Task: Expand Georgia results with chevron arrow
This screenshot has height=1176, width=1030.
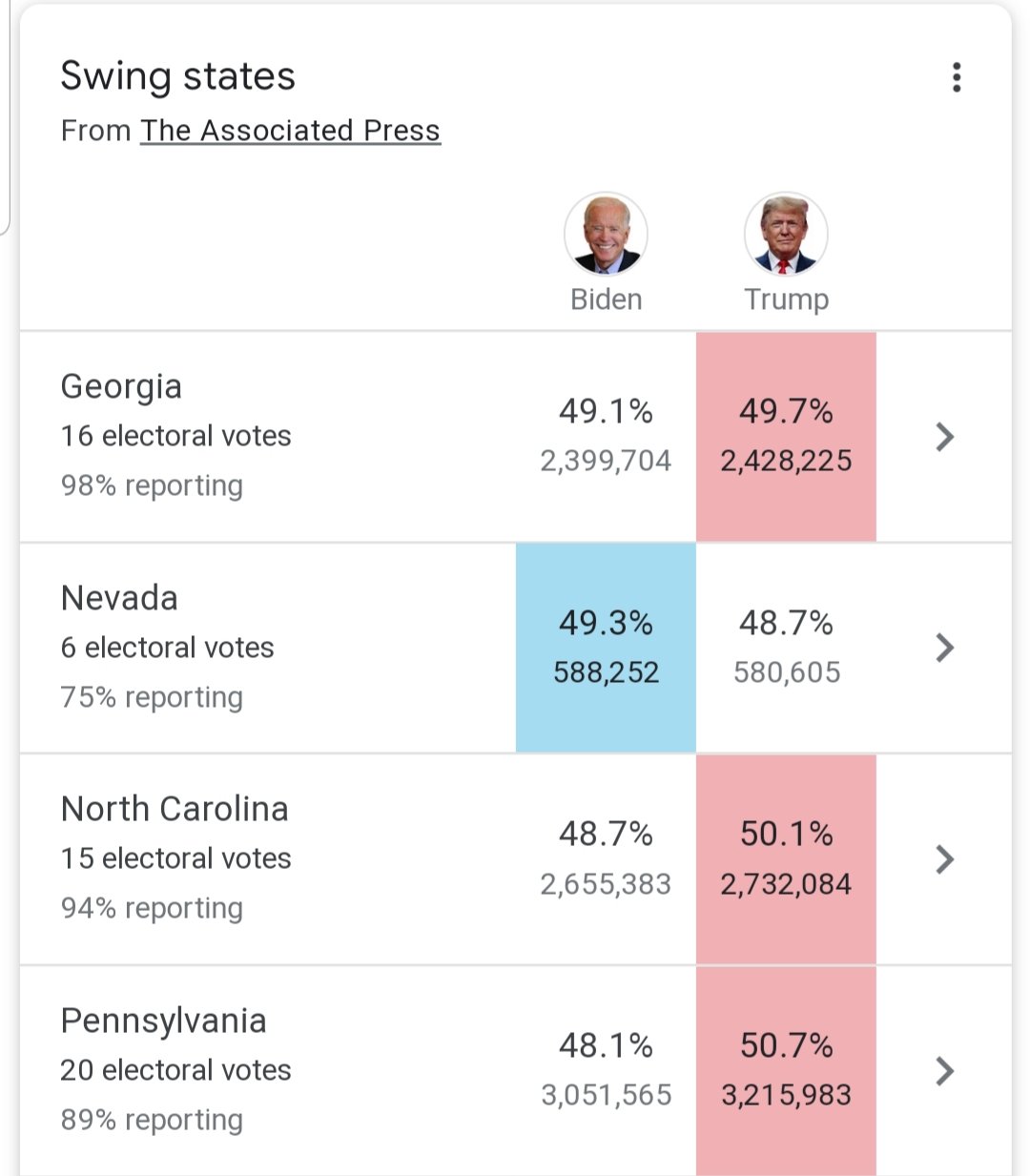Action: (x=944, y=437)
